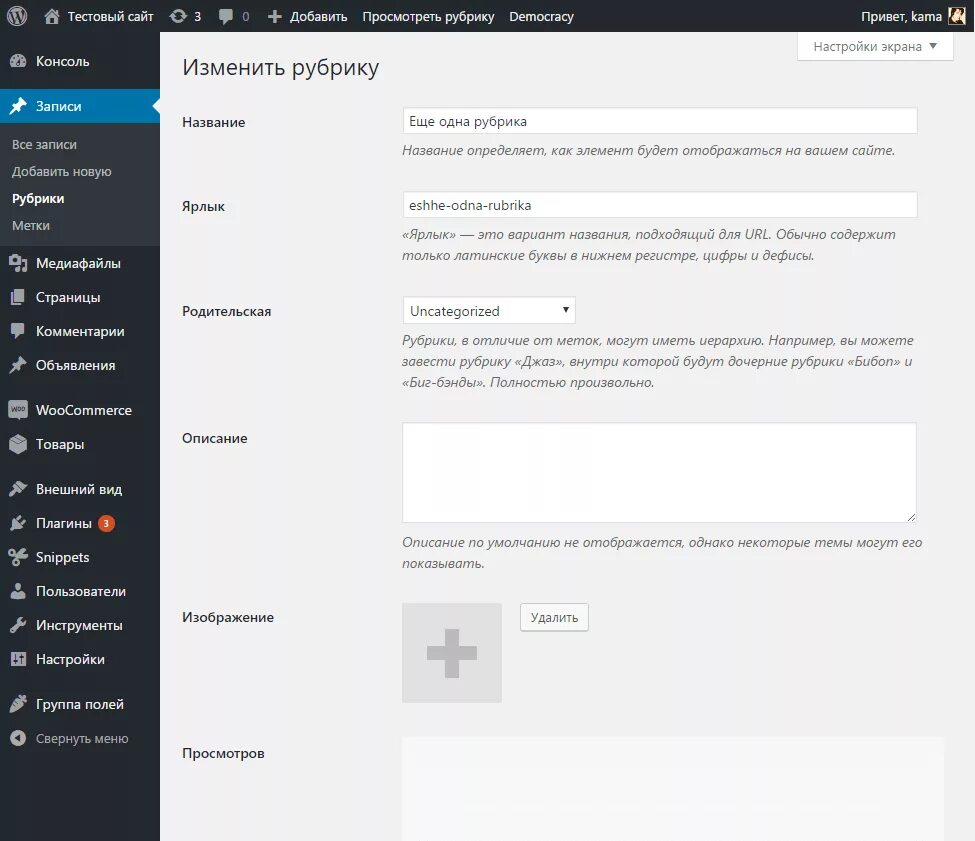Click the Плагины plug icon
The image size is (975, 841).
18,523
